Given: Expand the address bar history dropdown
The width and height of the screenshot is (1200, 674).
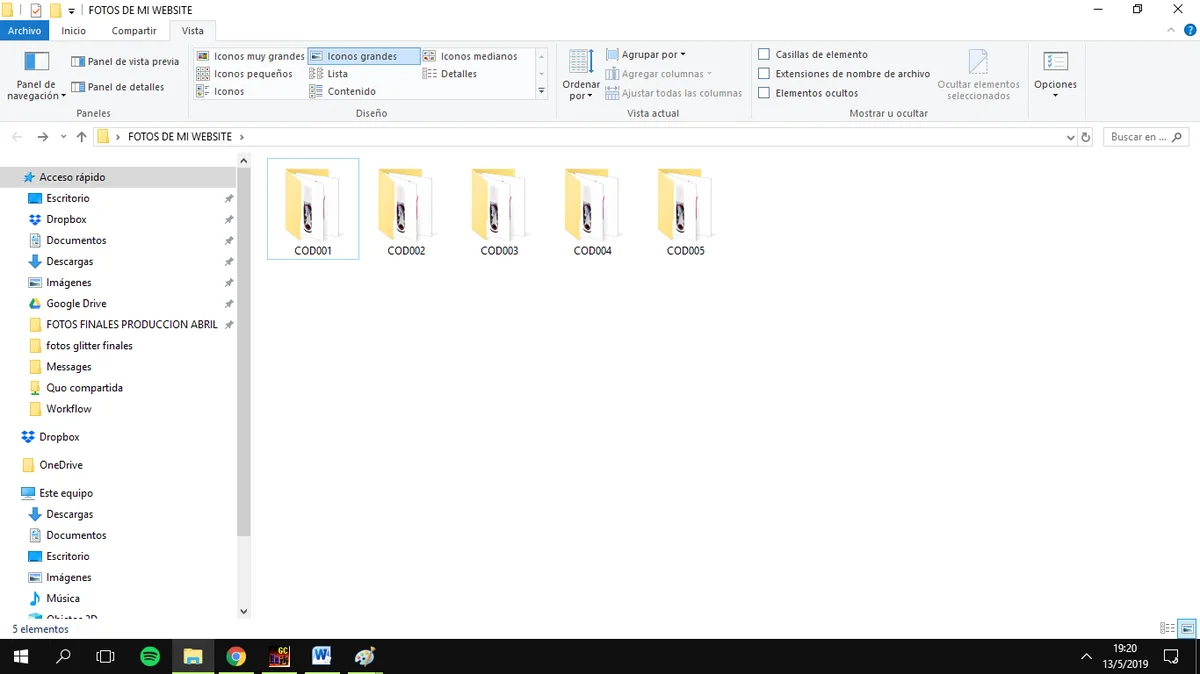Looking at the screenshot, I should tap(1070, 136).
